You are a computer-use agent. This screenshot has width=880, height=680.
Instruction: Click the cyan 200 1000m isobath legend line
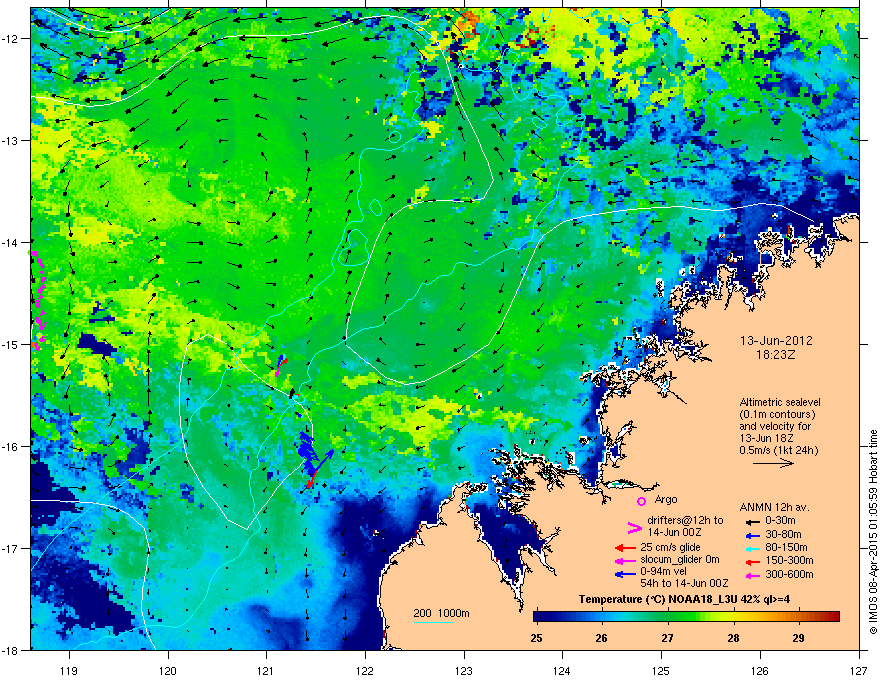pyautogui.click(x=434, y=623)
